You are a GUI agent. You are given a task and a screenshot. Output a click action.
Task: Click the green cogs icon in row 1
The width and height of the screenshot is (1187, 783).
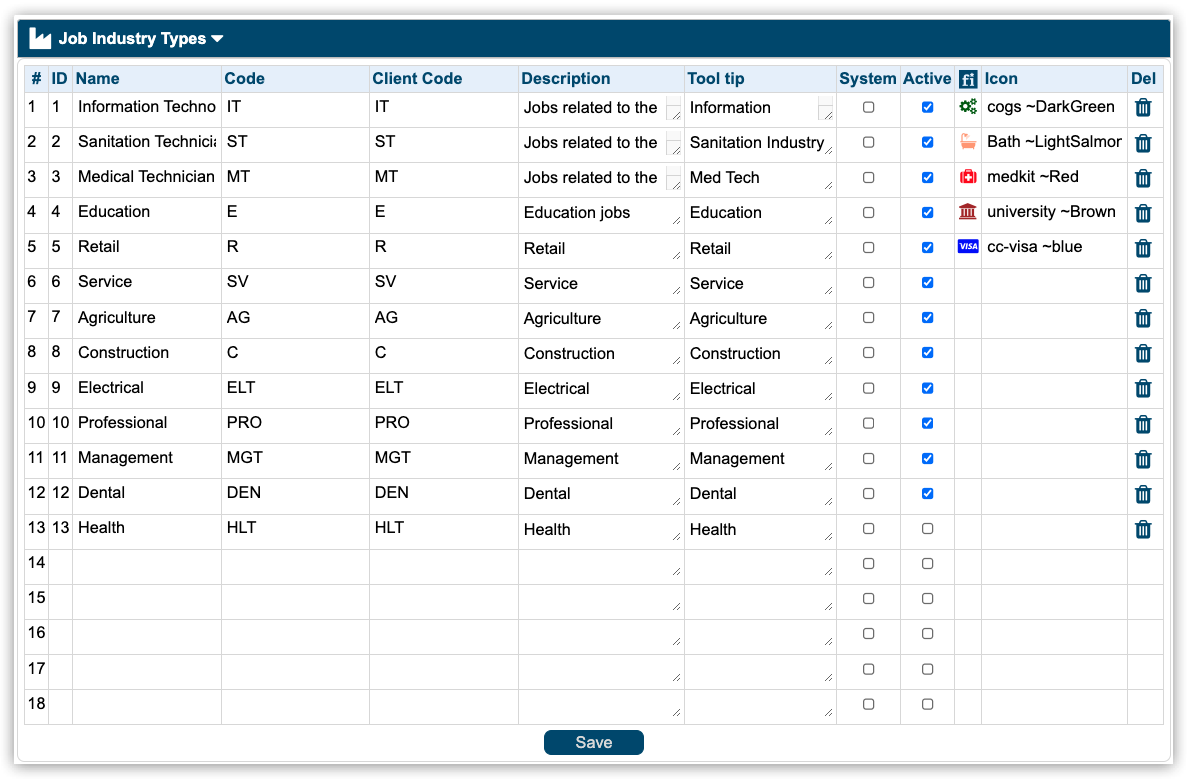tap(967, 107)
